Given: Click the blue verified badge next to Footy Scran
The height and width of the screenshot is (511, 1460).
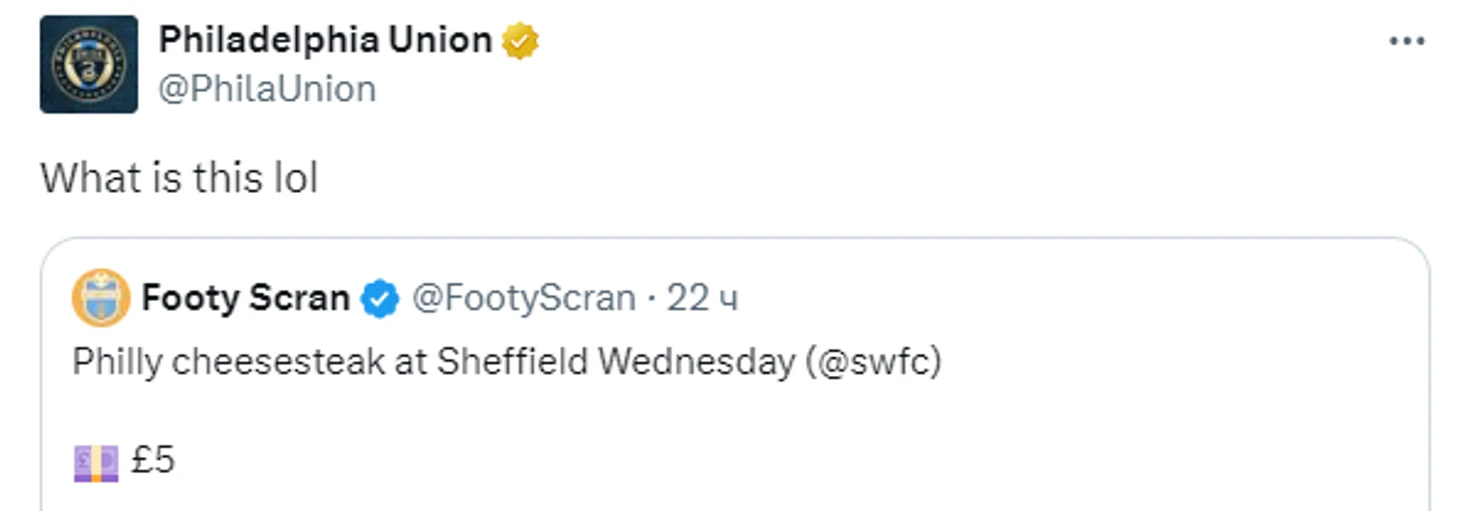Looking at the screenshot, I should click(x=380, y=298).
